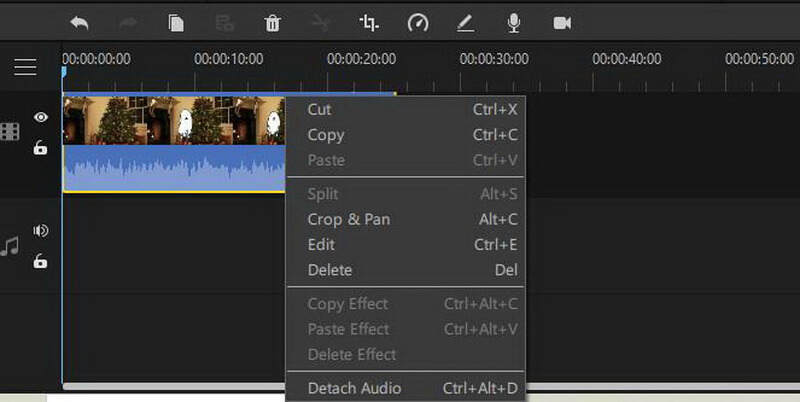Click the microphone voiceover icon
The height and width of the screenshot is (402, 800).
point(514,23)
